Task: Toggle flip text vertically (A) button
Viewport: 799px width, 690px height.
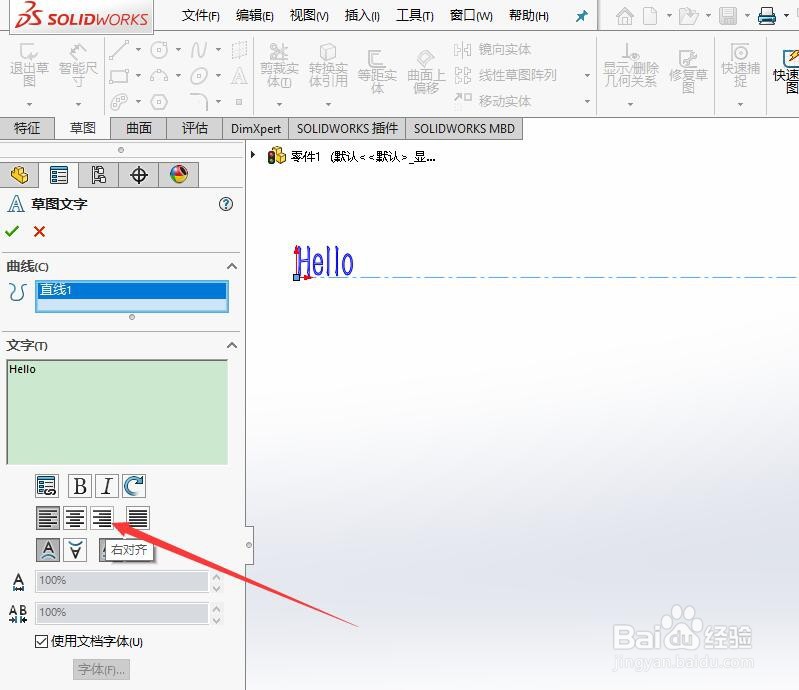Action: tap(48, 550)
